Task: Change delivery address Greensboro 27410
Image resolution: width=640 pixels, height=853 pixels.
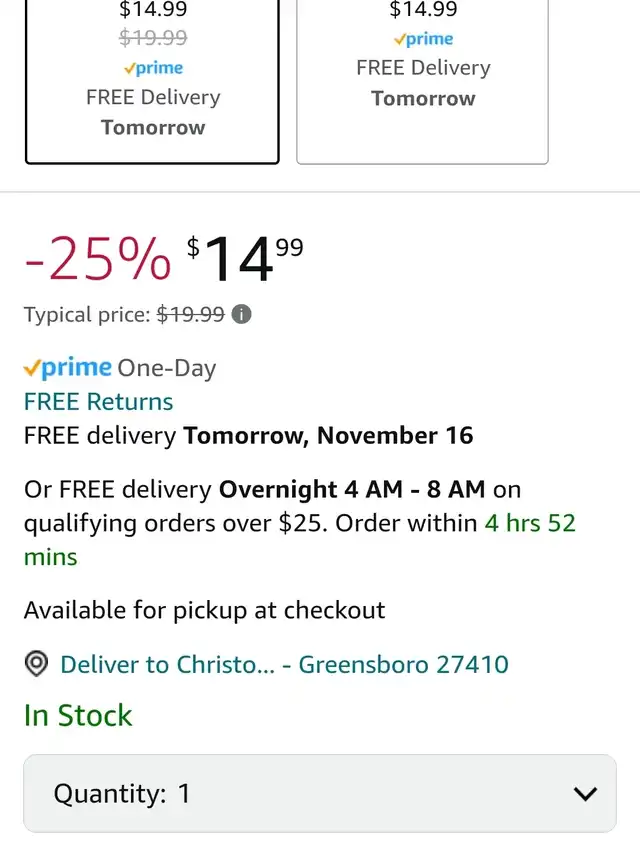Action: [x=284, y=664]
